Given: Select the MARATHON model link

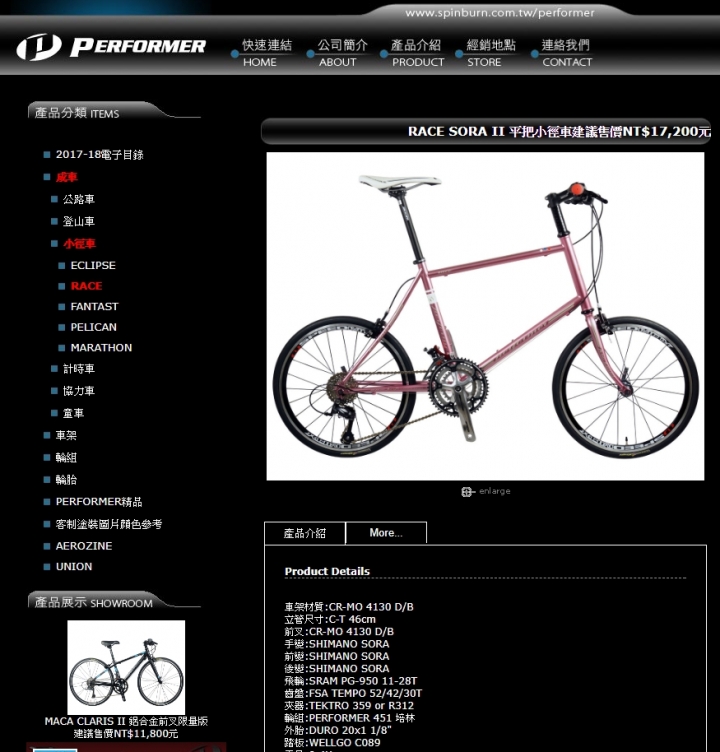Looking at the screenshot, I should (101, 348).
